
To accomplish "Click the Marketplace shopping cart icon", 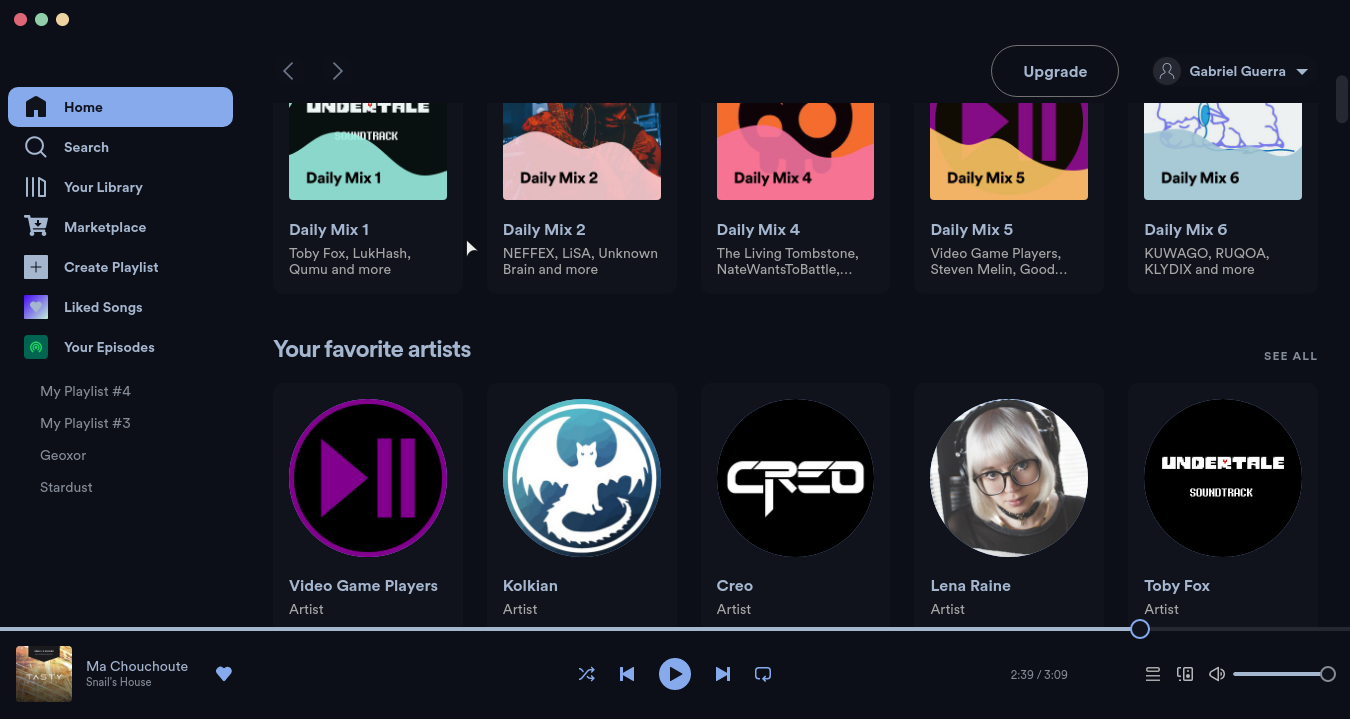I will (36, 227).
